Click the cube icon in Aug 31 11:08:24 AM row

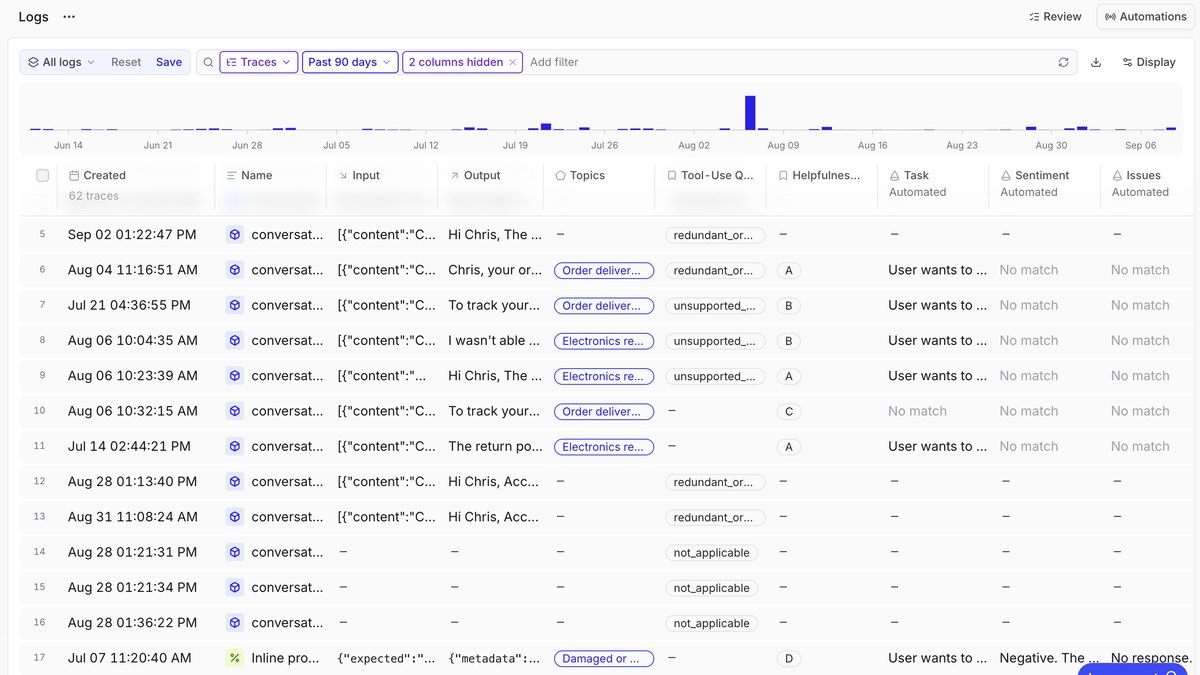coord(234,517)
